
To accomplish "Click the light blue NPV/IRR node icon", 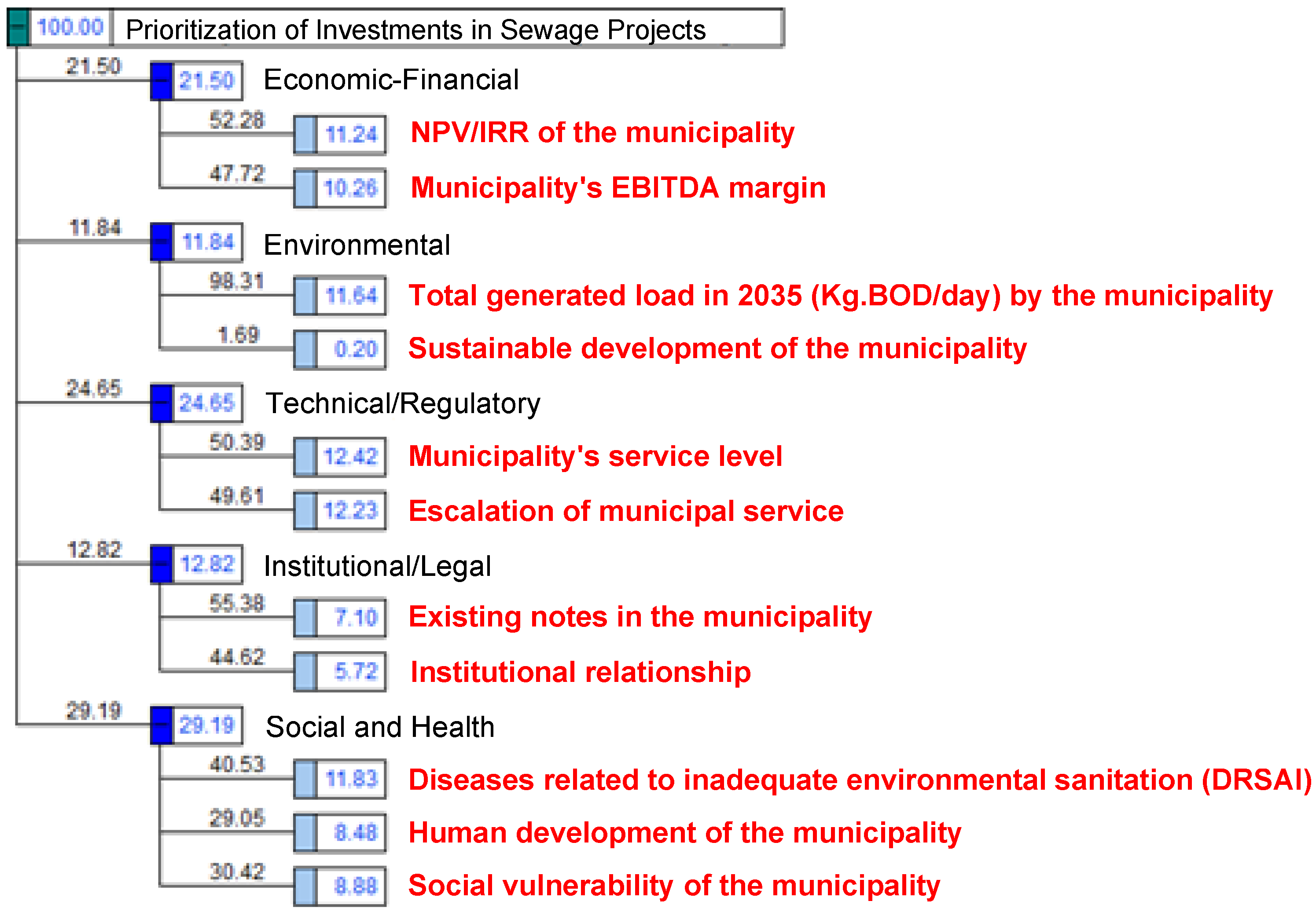I will pyautogui.click(x=305, y=135).
